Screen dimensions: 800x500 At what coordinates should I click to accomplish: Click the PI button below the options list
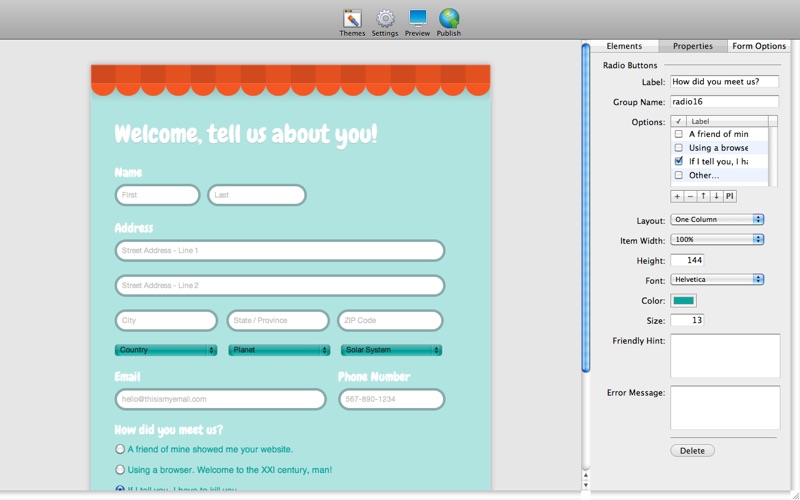point(730,196)
